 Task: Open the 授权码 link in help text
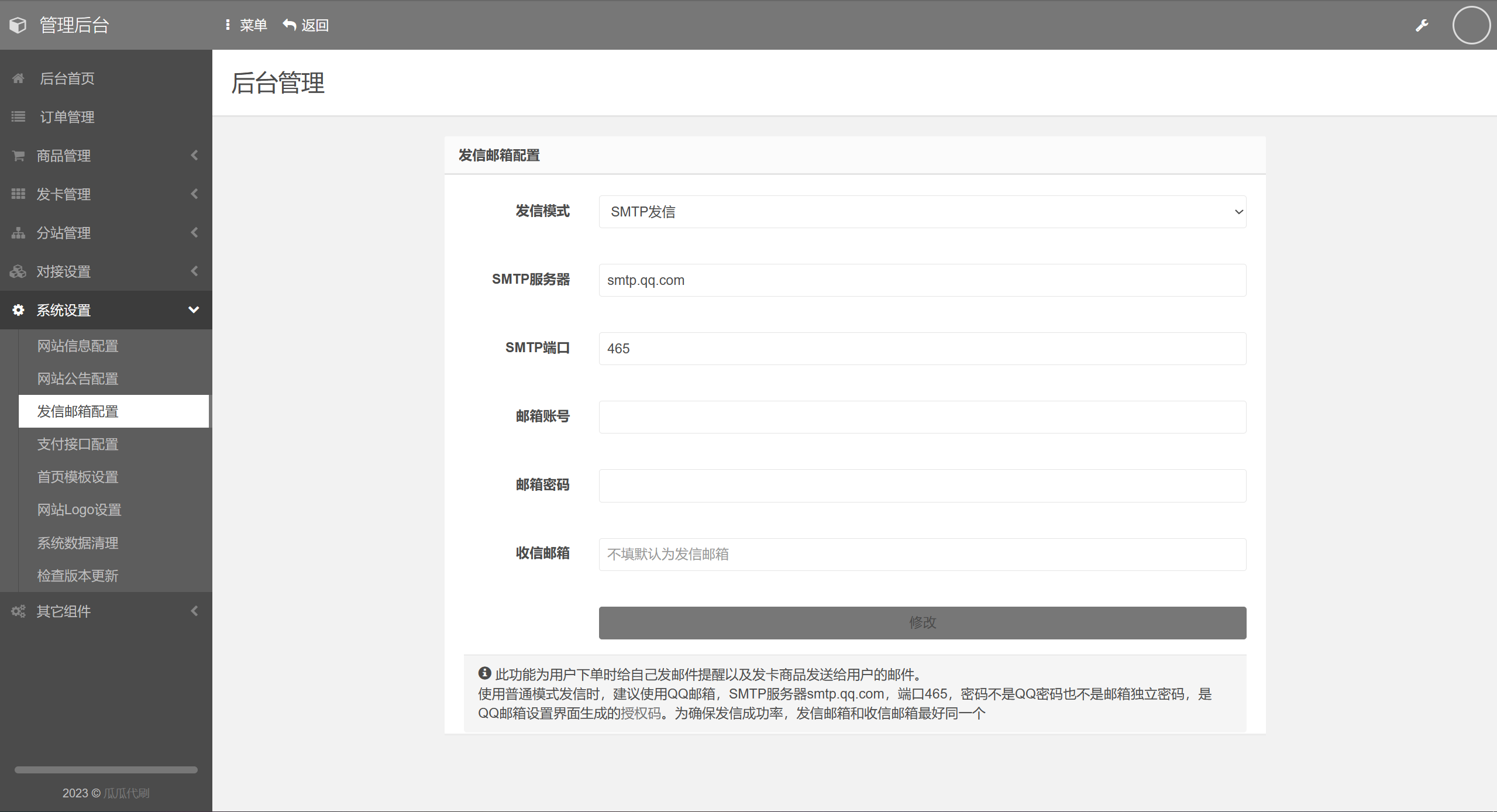[x=641, y=713]
